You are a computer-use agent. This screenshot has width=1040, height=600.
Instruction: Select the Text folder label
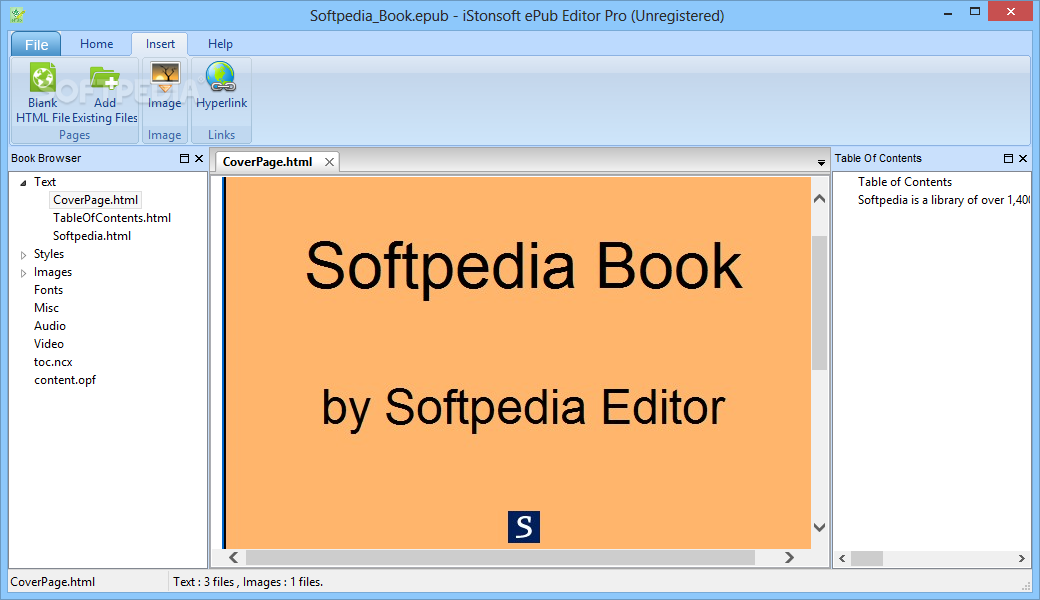point(45,182)
